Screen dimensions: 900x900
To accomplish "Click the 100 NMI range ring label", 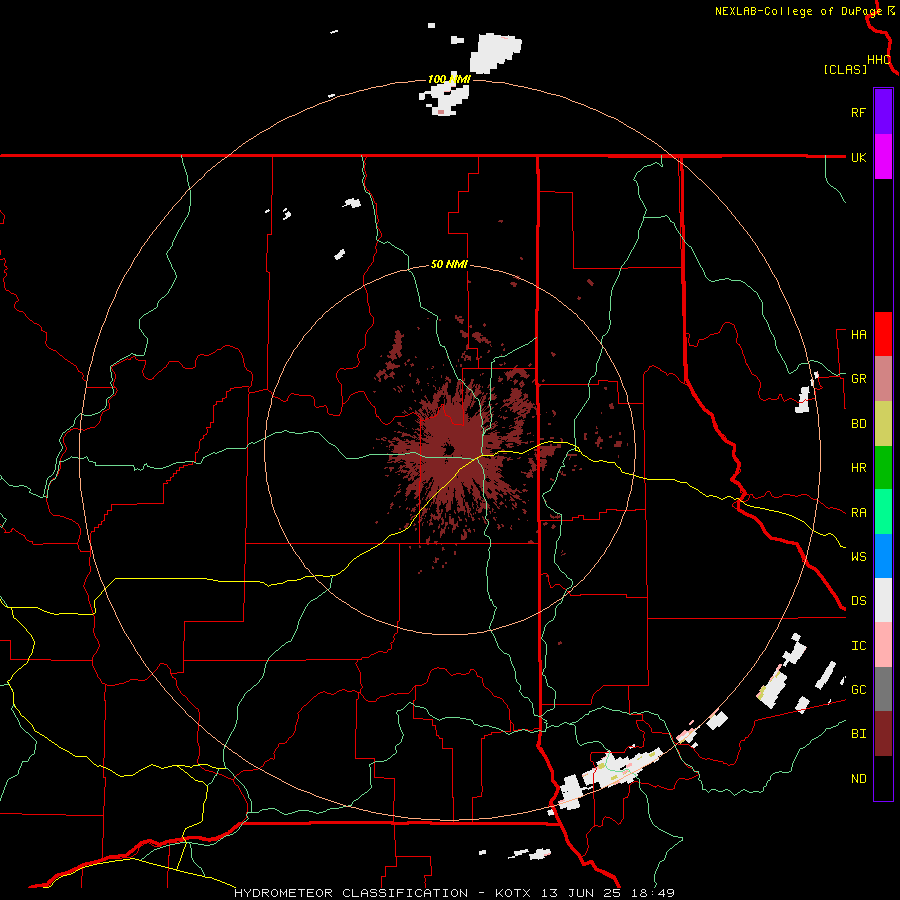I will (x=449, y=79).
